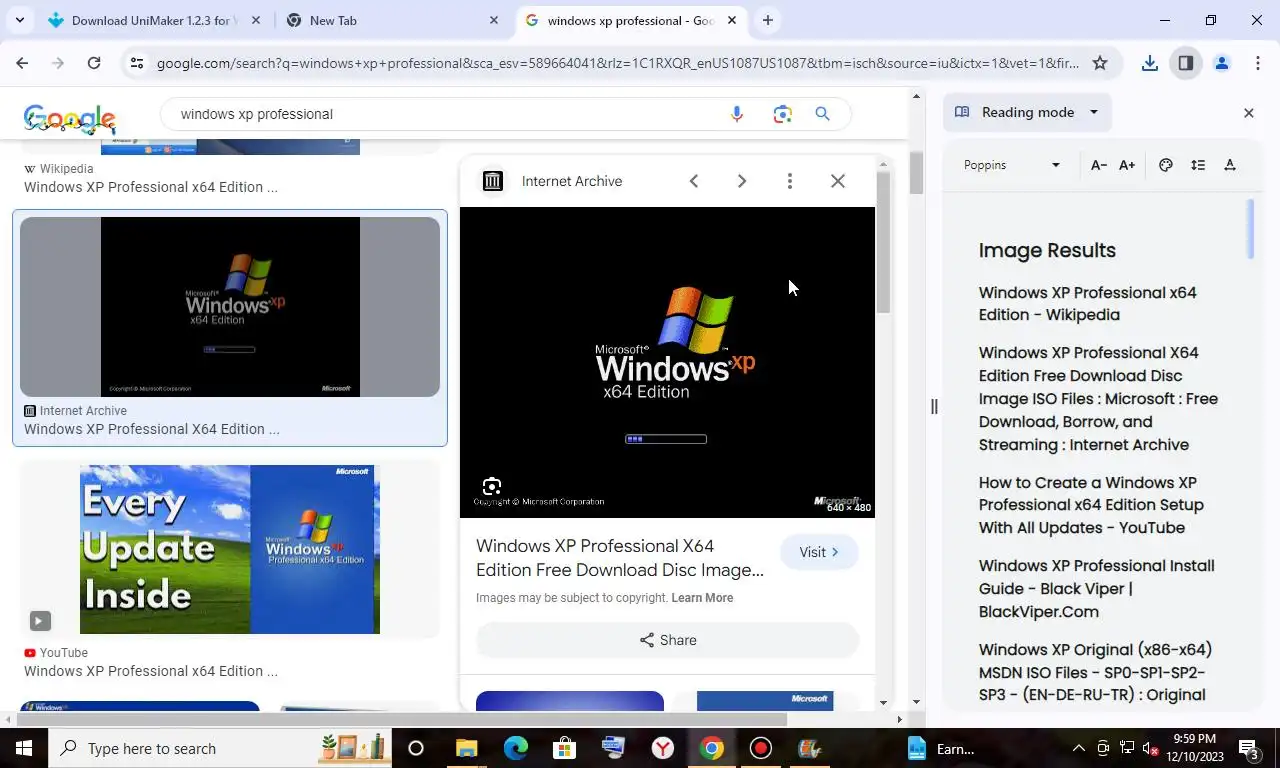Screen dimensions: 1280x768
Task: Click the side panel resize handle
Action: click(x=934, y=406)
